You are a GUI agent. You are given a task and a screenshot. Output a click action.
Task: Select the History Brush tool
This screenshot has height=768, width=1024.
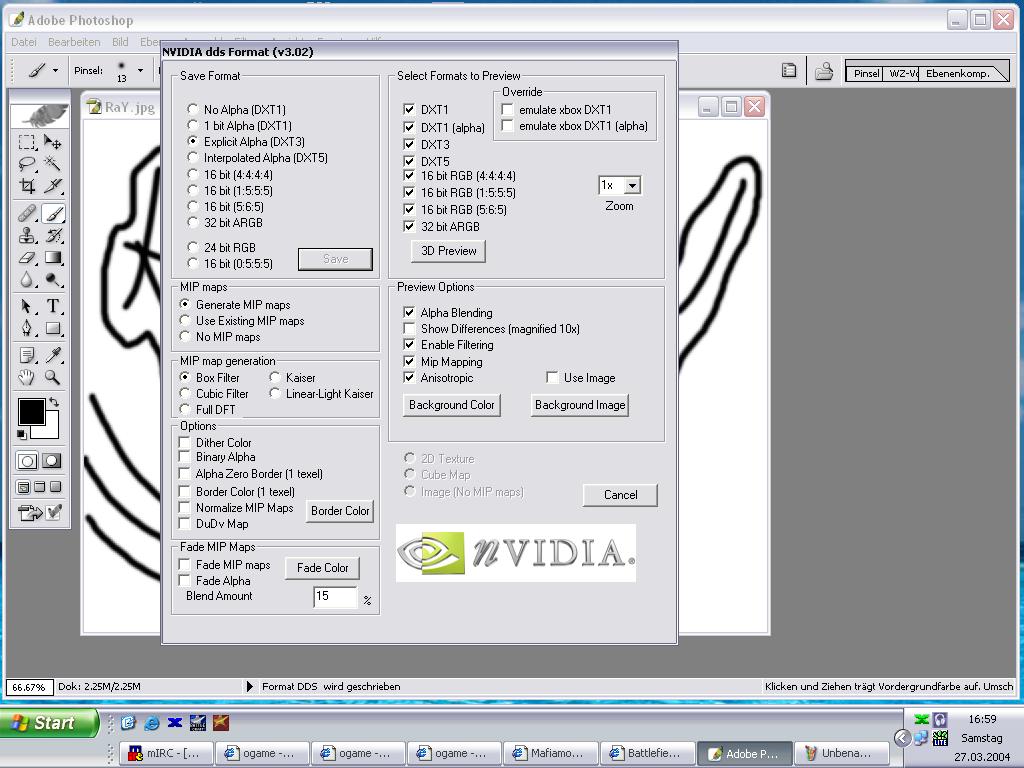(53, 235)
